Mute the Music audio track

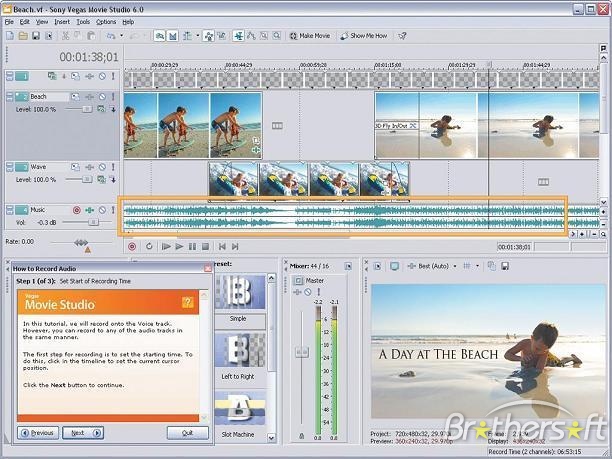coord(102,210)
